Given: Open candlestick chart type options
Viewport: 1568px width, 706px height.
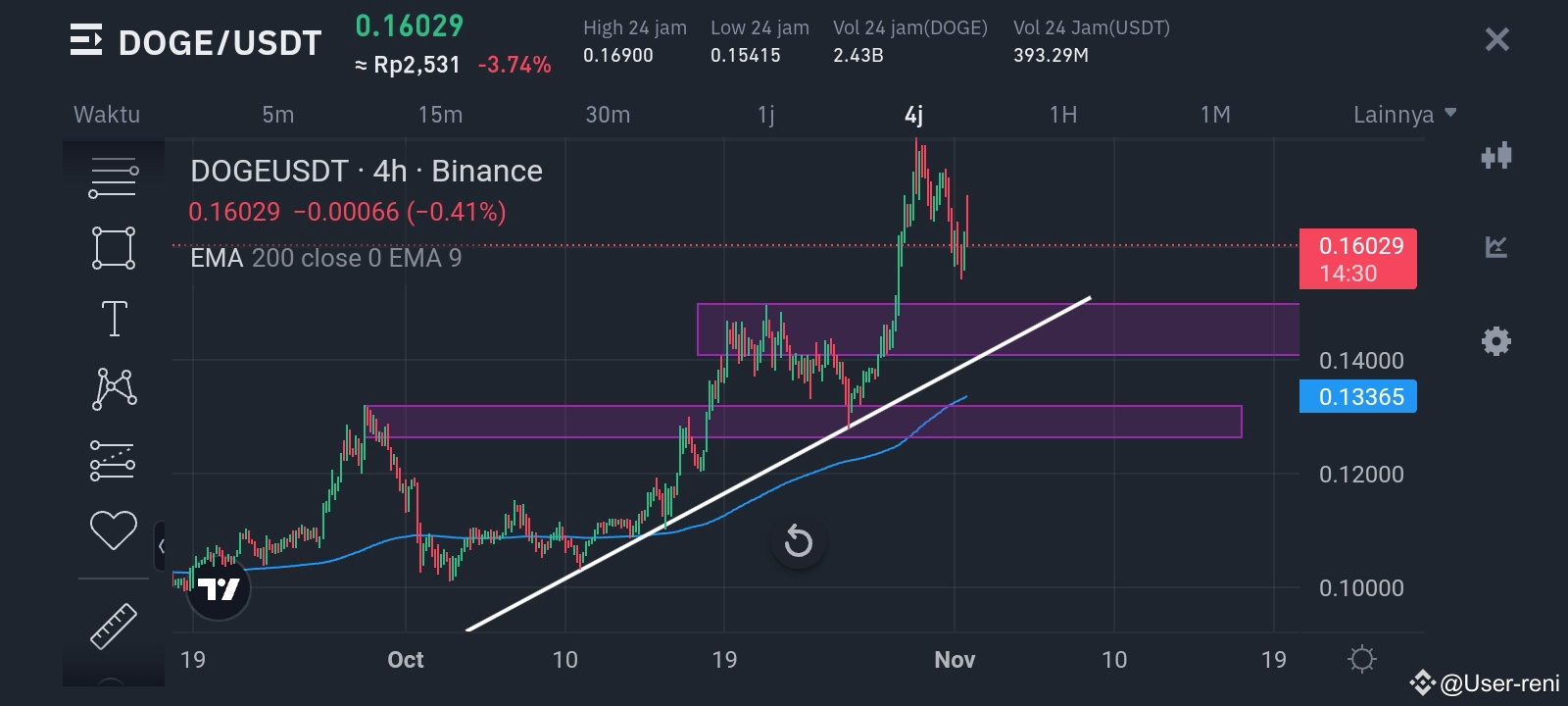Looking at the screenshot, I should tap(1496, 156).
